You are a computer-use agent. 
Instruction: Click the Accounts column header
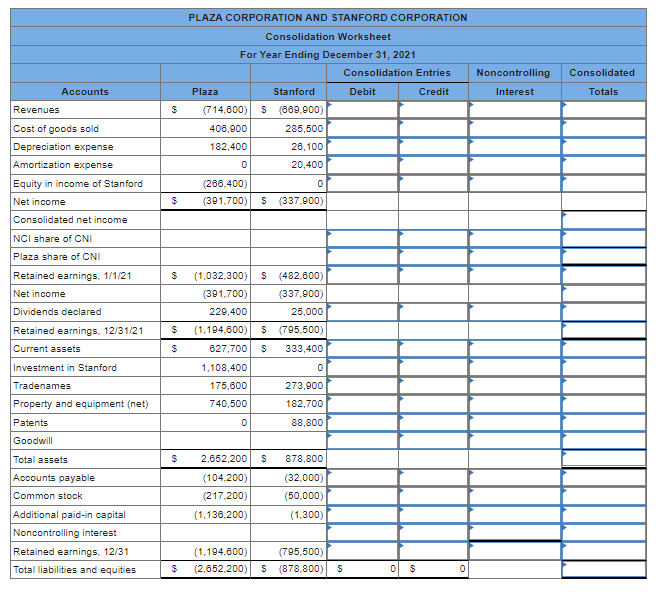tap(85, 91)
